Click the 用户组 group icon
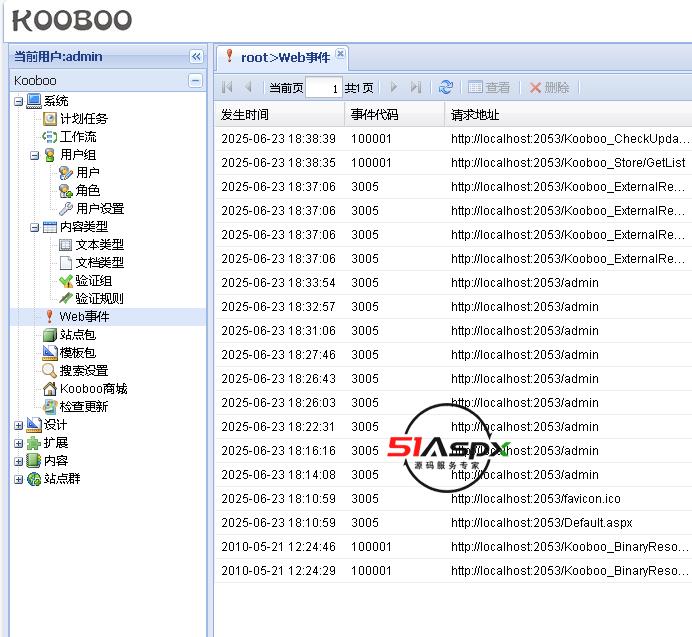692x637 pixels. tap(50, 155)
